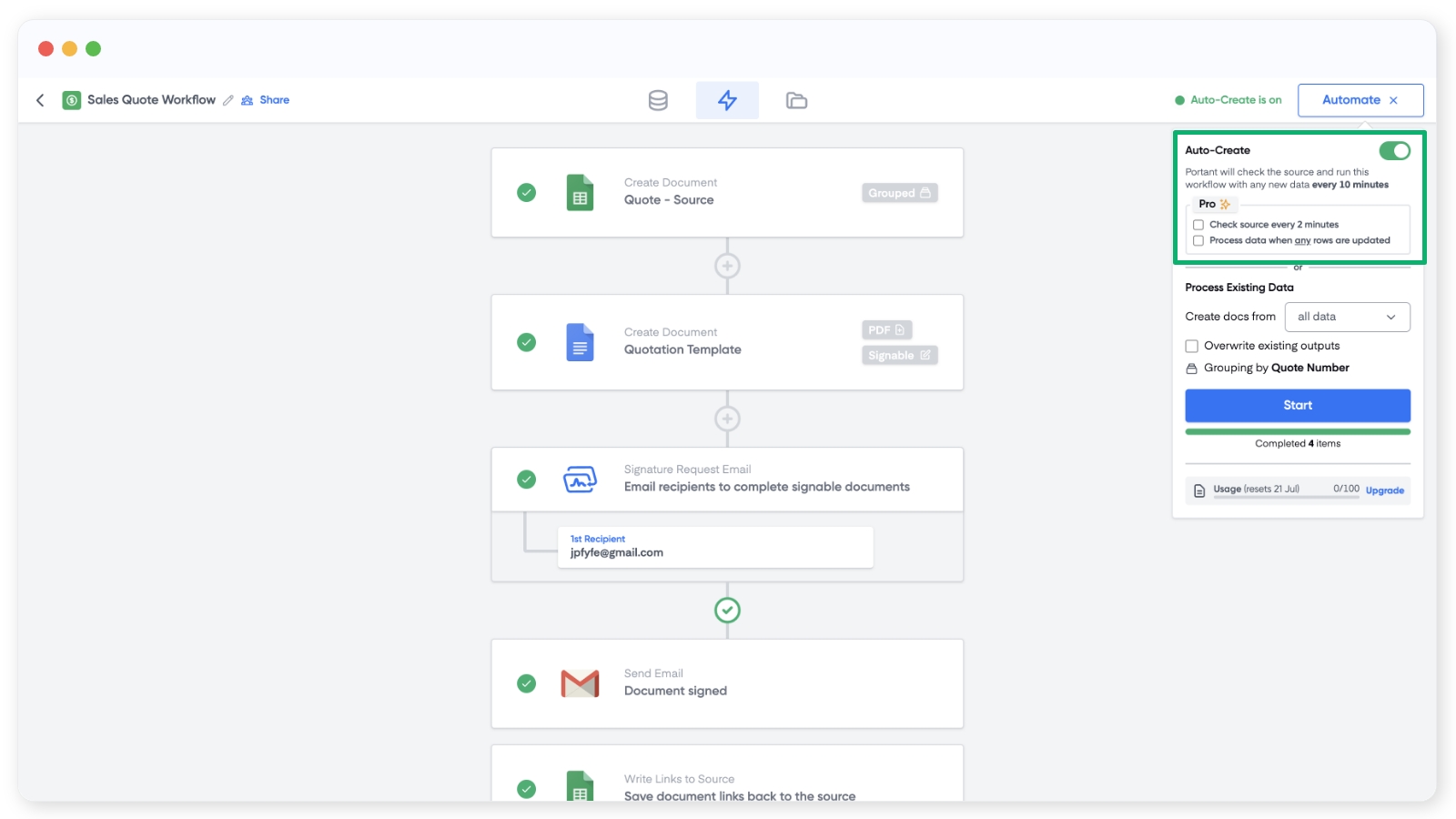
Task: Enable Check source every 2 minutes
Action: (1198, 225)
